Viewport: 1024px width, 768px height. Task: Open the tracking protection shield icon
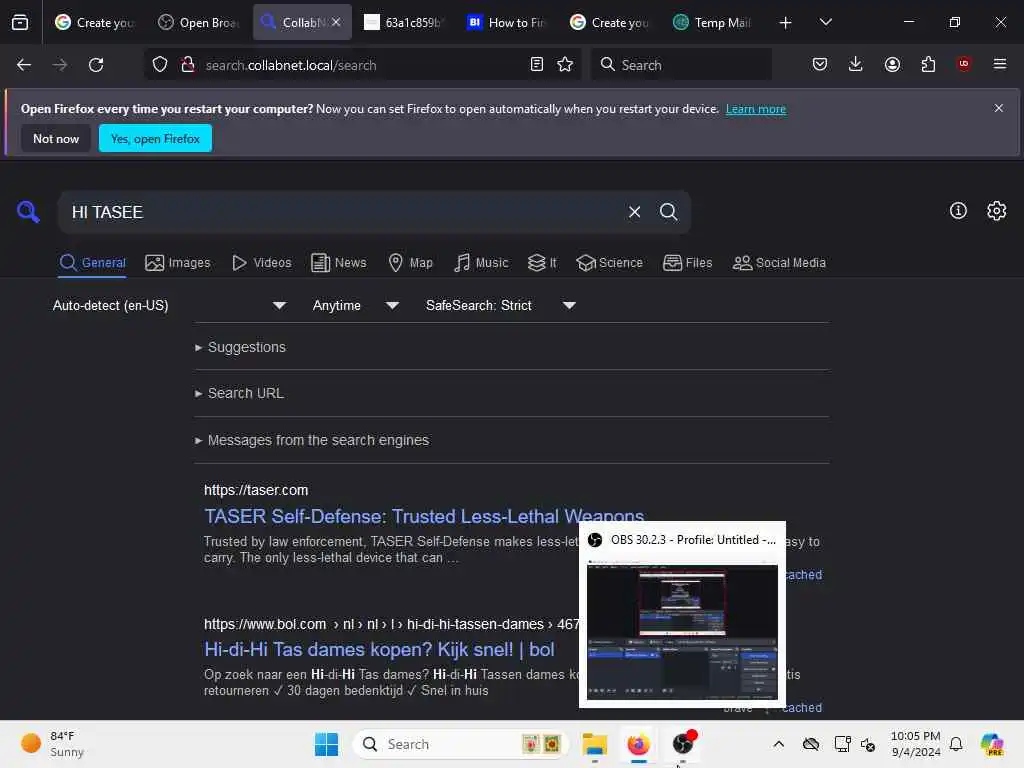point(160,65)
